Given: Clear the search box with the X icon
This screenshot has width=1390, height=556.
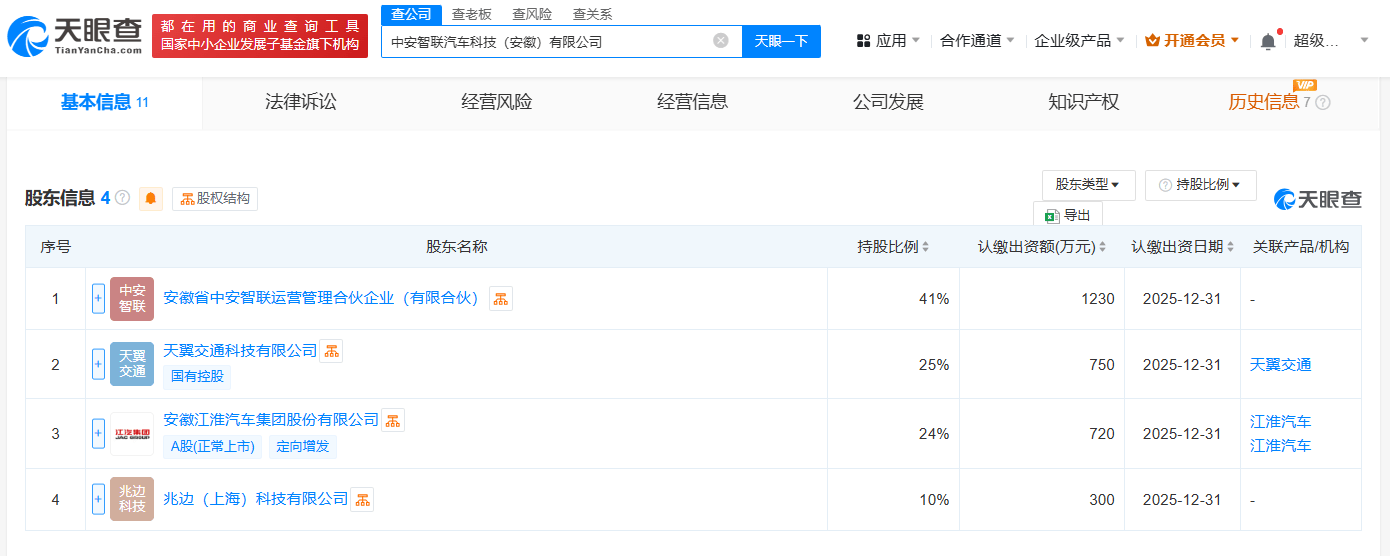Looking at the screenshot, I should pos(721,41).
